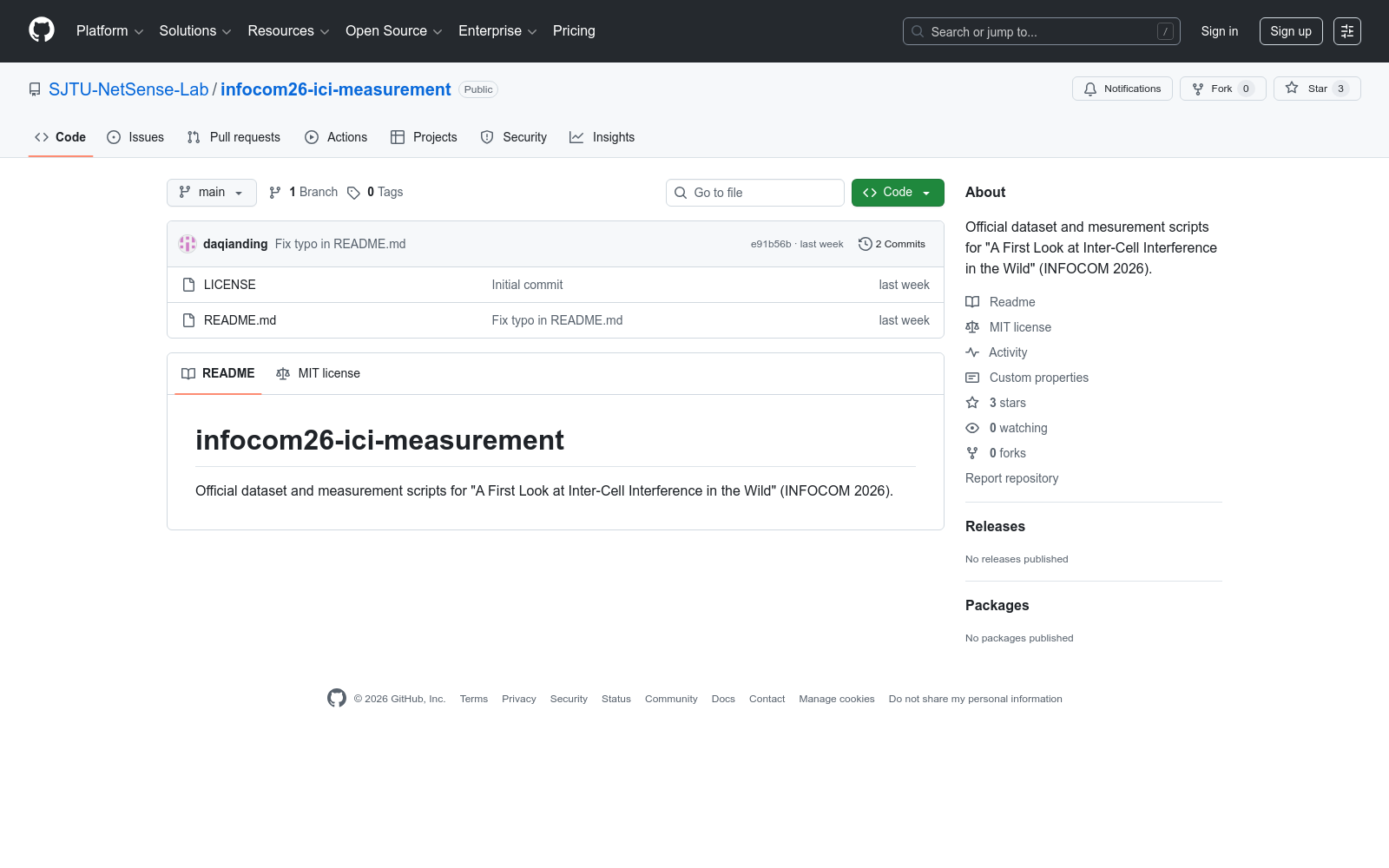Viewport: 1389px width, 868px height.
Task: Open latest commit message Fix typo in README.md
Action: pyautogui.click(x=340, y=244)
